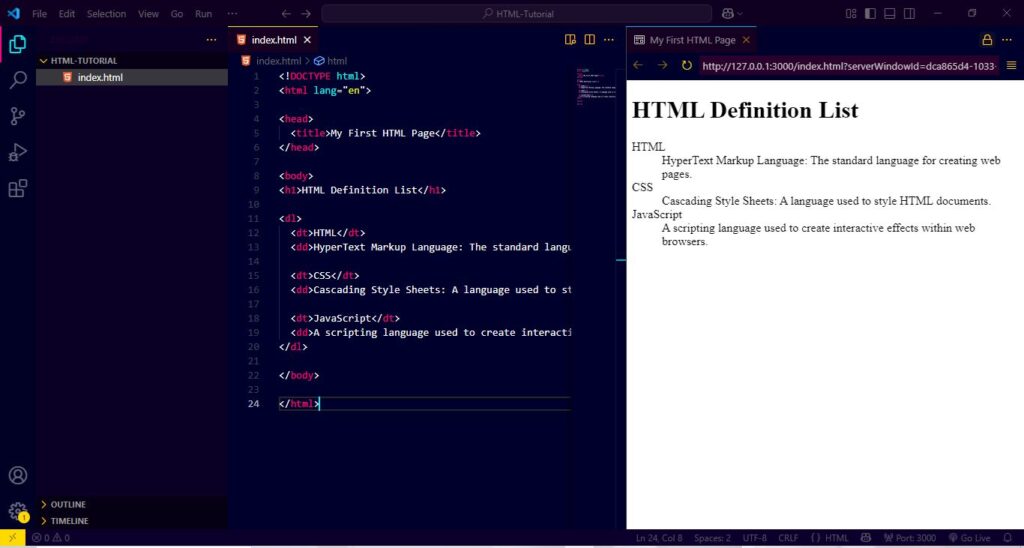Change Spaces: 2 indentation setting
Viewport: 1024px width, 548px height.
point(712,538)
